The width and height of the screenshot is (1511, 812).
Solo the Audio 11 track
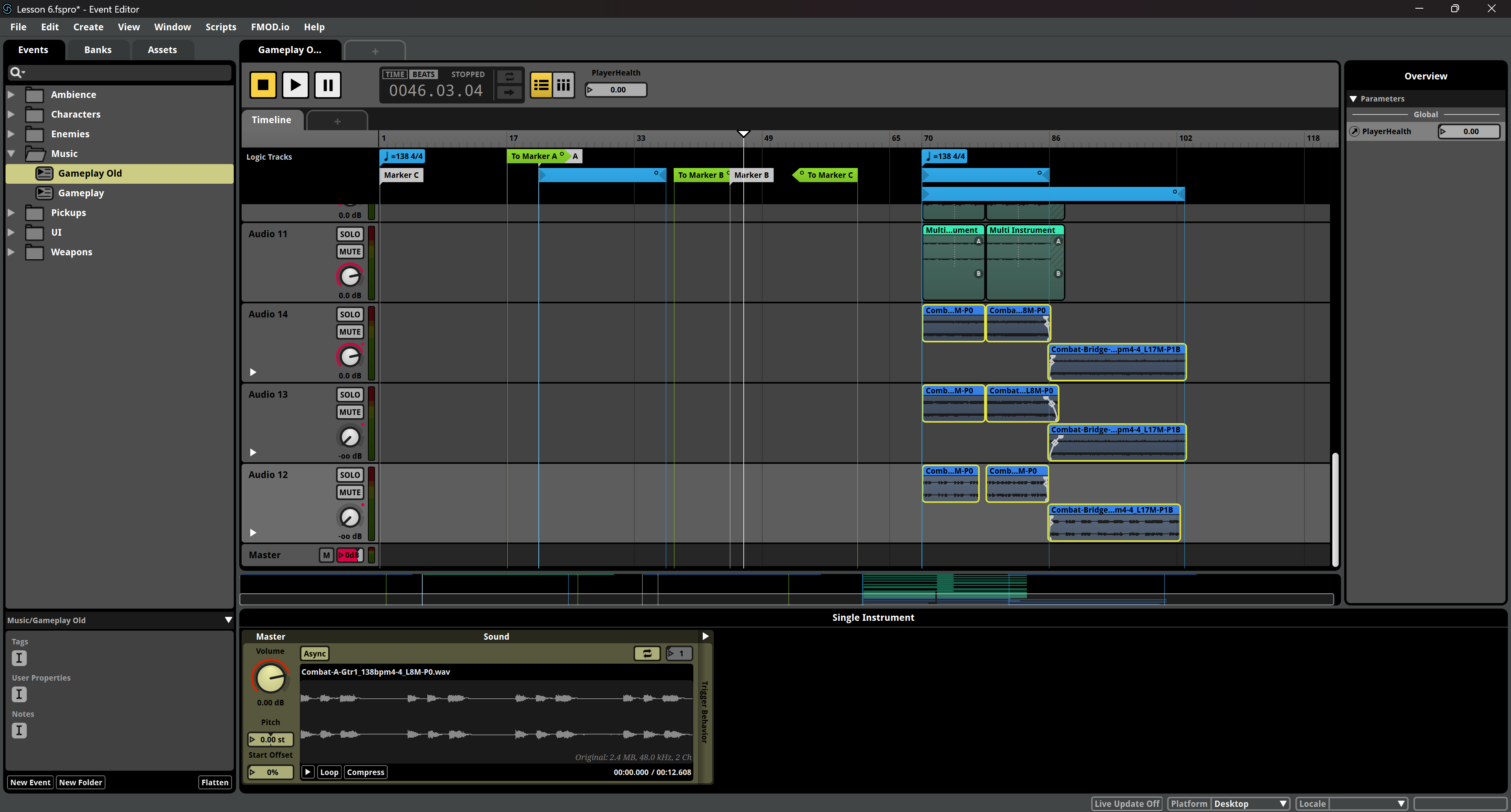[x=349, y=234]
